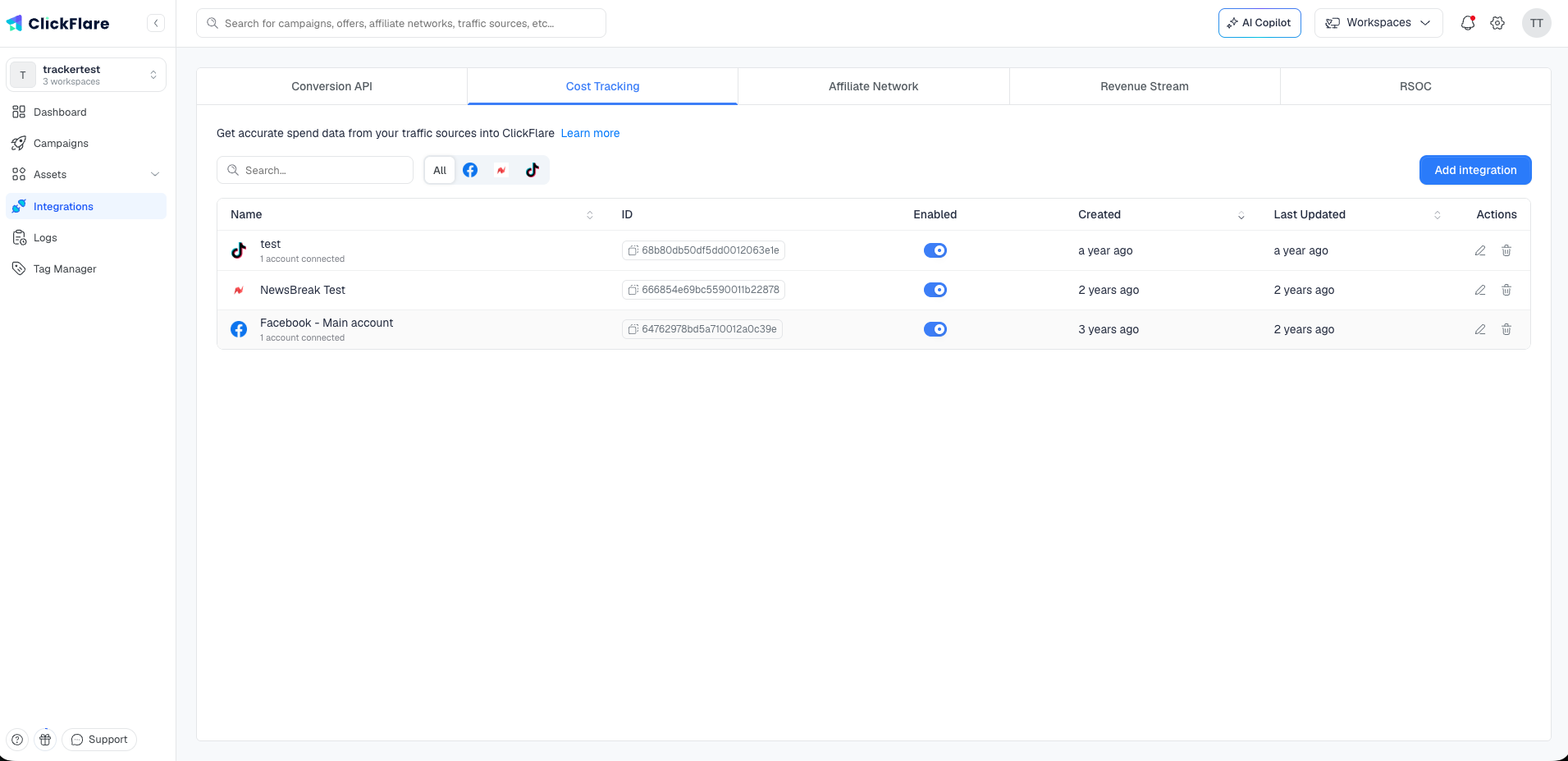Filter integrations by Facebook icon
This screenshot has width=1568, height=761.
pos(470,170)
